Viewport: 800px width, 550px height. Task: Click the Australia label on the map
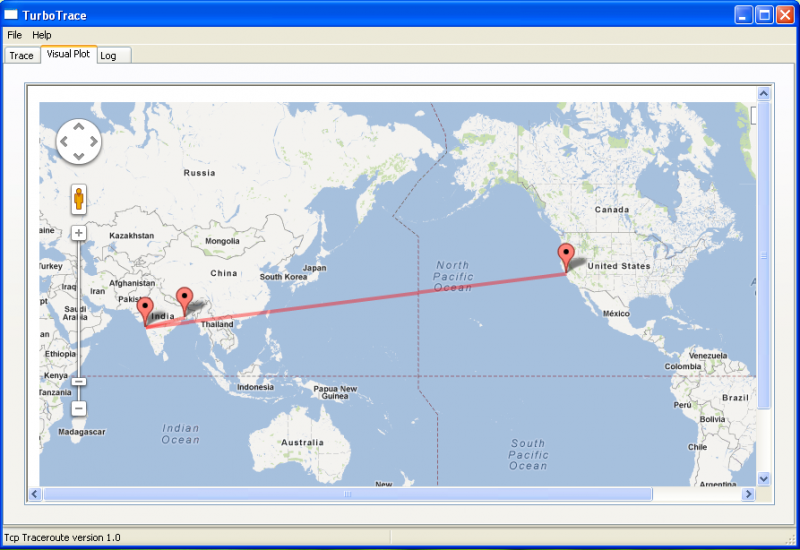pyautogui.click(x=303, y=442)
